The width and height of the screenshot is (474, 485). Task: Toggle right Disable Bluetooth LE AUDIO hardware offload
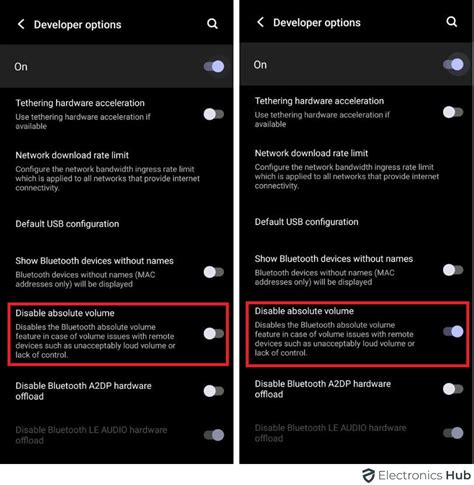(x=453, y=433)
